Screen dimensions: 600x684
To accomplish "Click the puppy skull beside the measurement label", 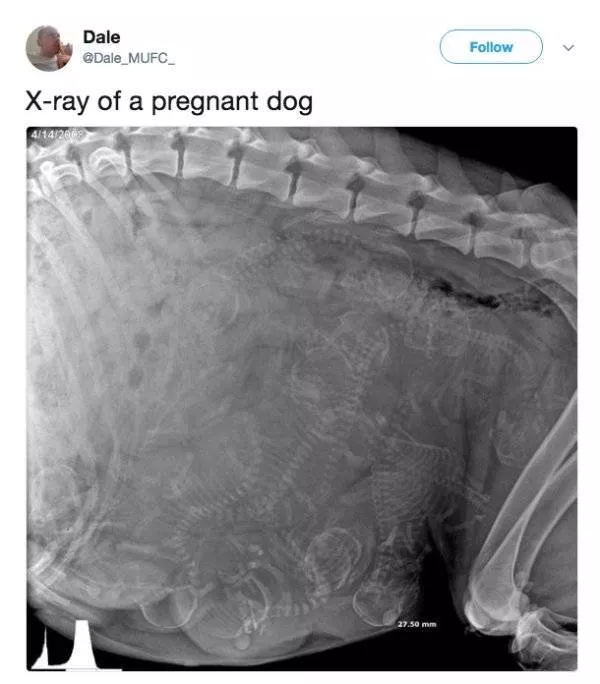I will 377,604.
